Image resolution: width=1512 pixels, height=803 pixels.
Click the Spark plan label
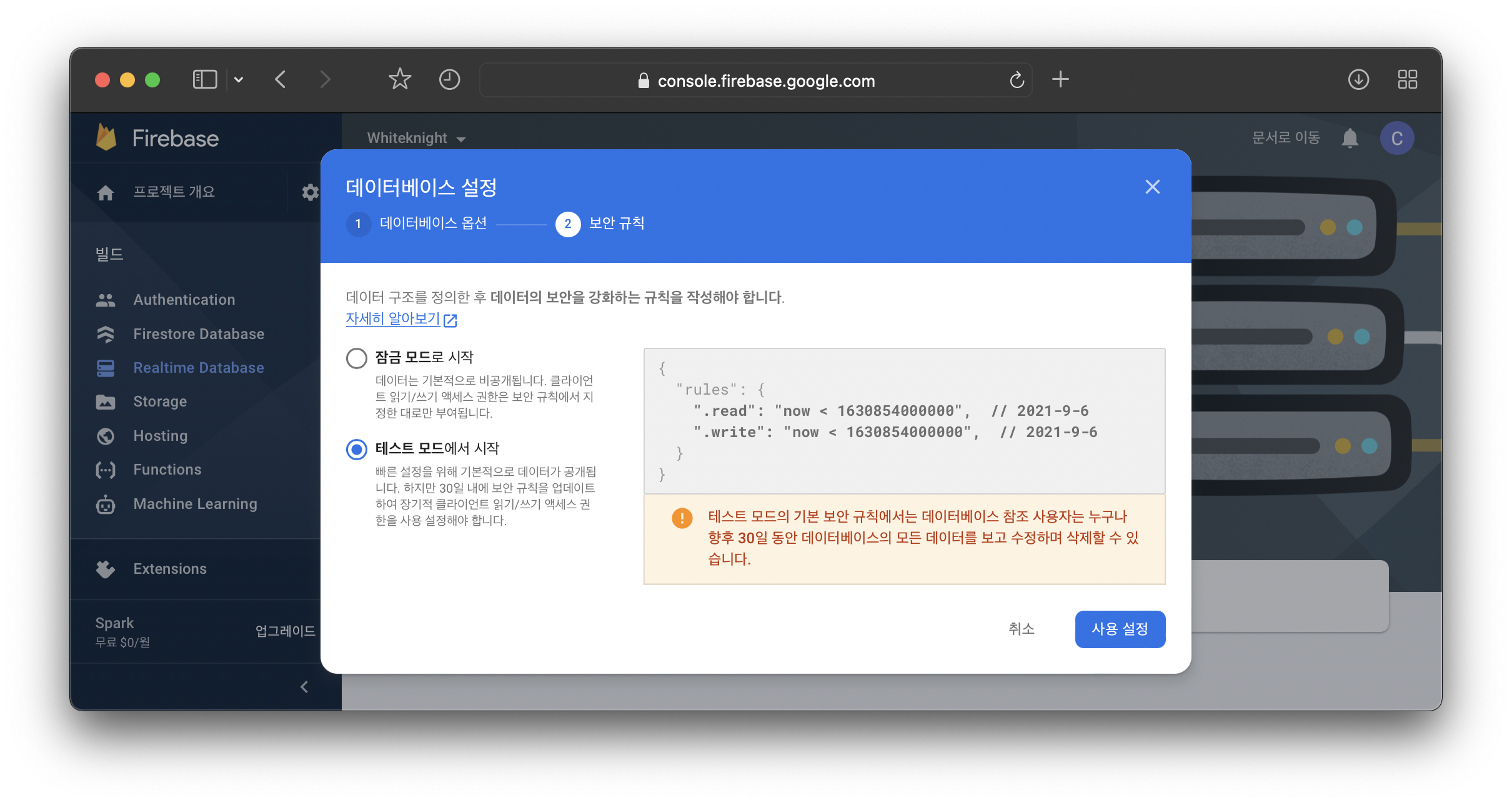pos(114,623)
